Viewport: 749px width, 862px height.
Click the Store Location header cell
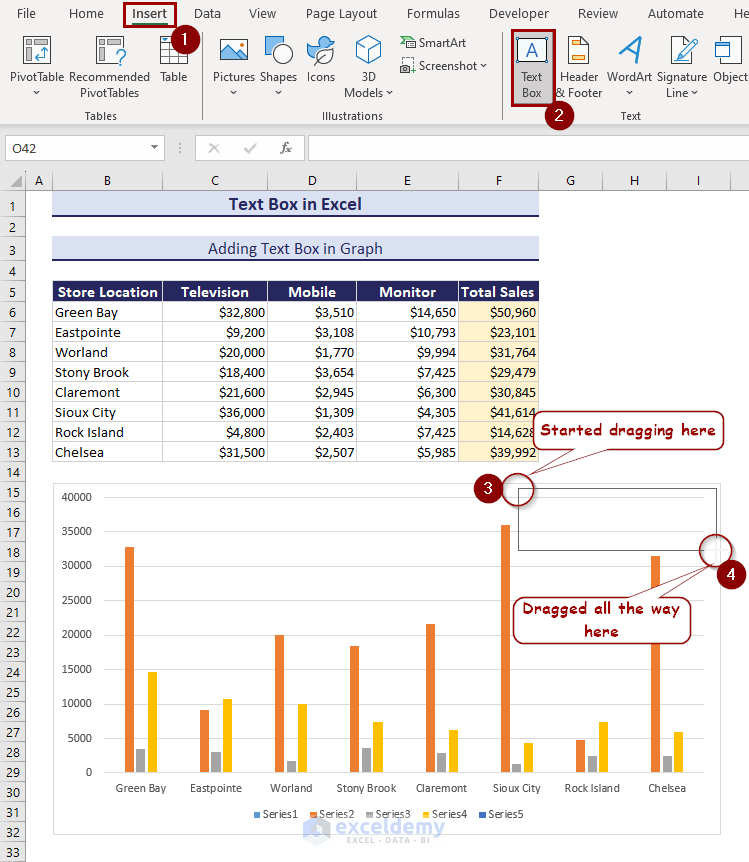click(108, 292)
